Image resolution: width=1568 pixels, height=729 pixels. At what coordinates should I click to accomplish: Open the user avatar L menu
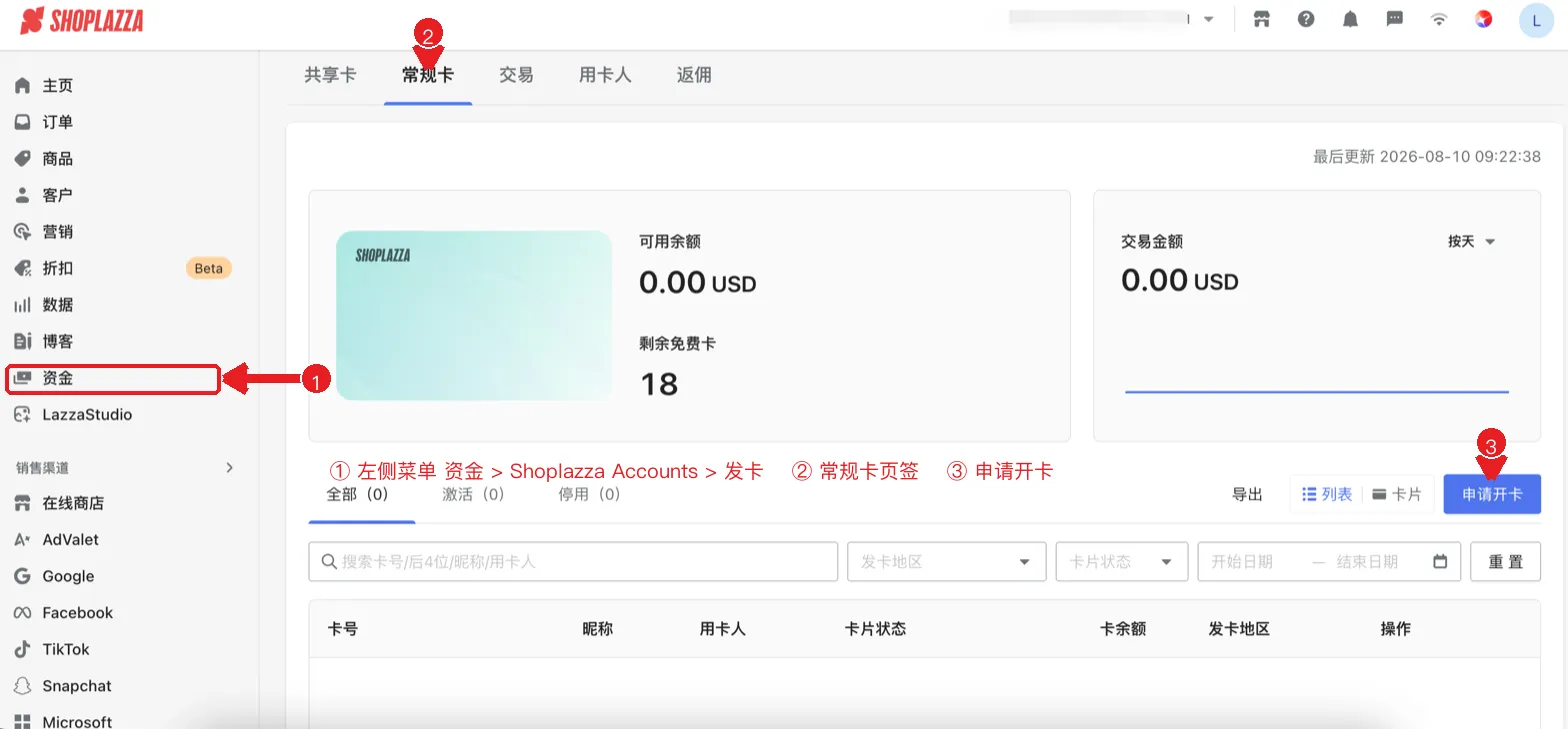[x=1536, y=20]
